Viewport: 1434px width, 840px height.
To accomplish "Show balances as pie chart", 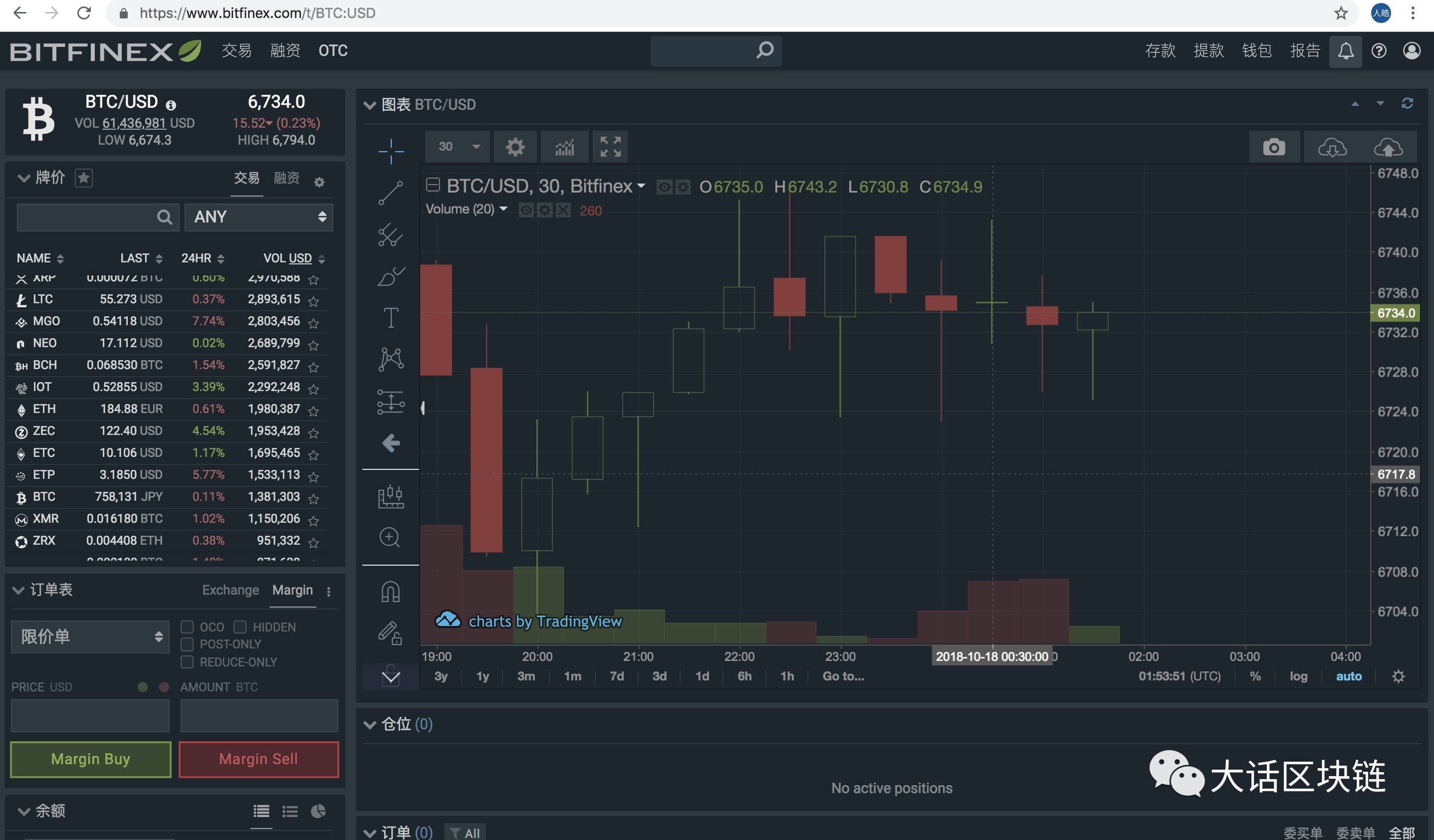I will coord(318,811).
